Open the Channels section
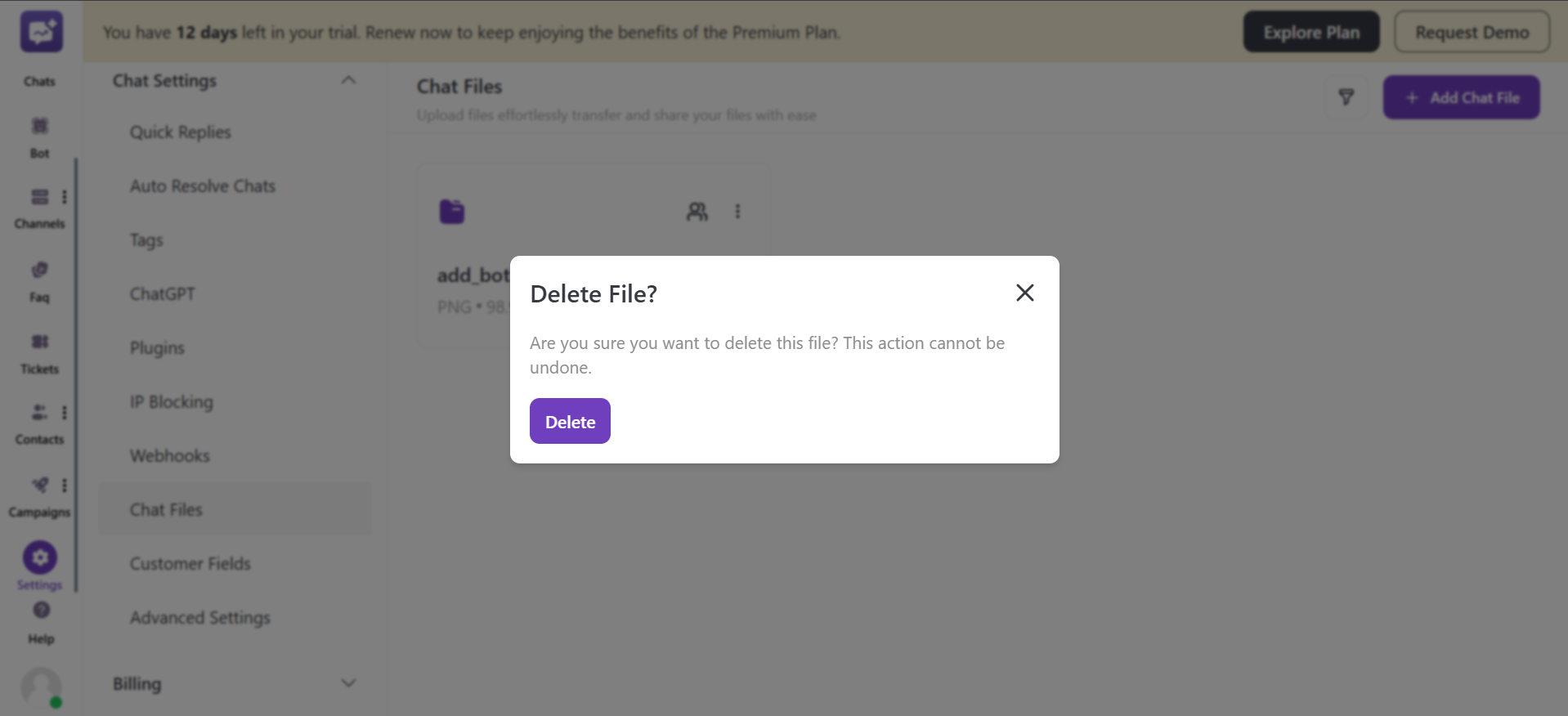1568x716 pixels. 39,199
